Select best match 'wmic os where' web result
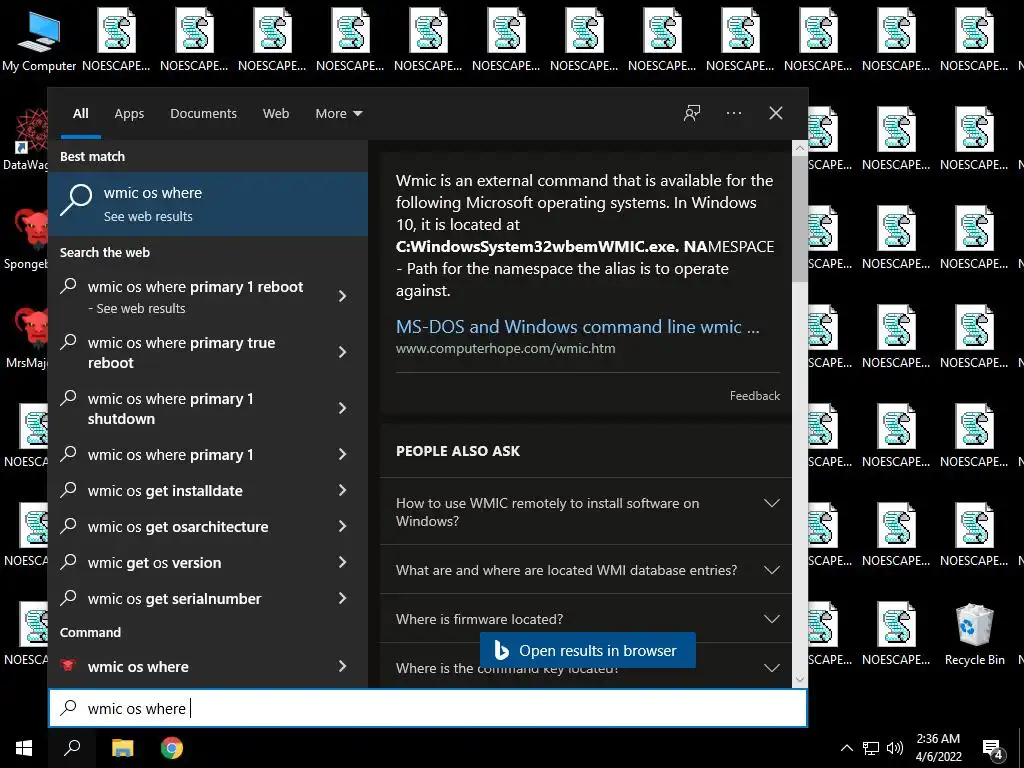The width and height of the screenshot is (1024, 768). [208, 204]
